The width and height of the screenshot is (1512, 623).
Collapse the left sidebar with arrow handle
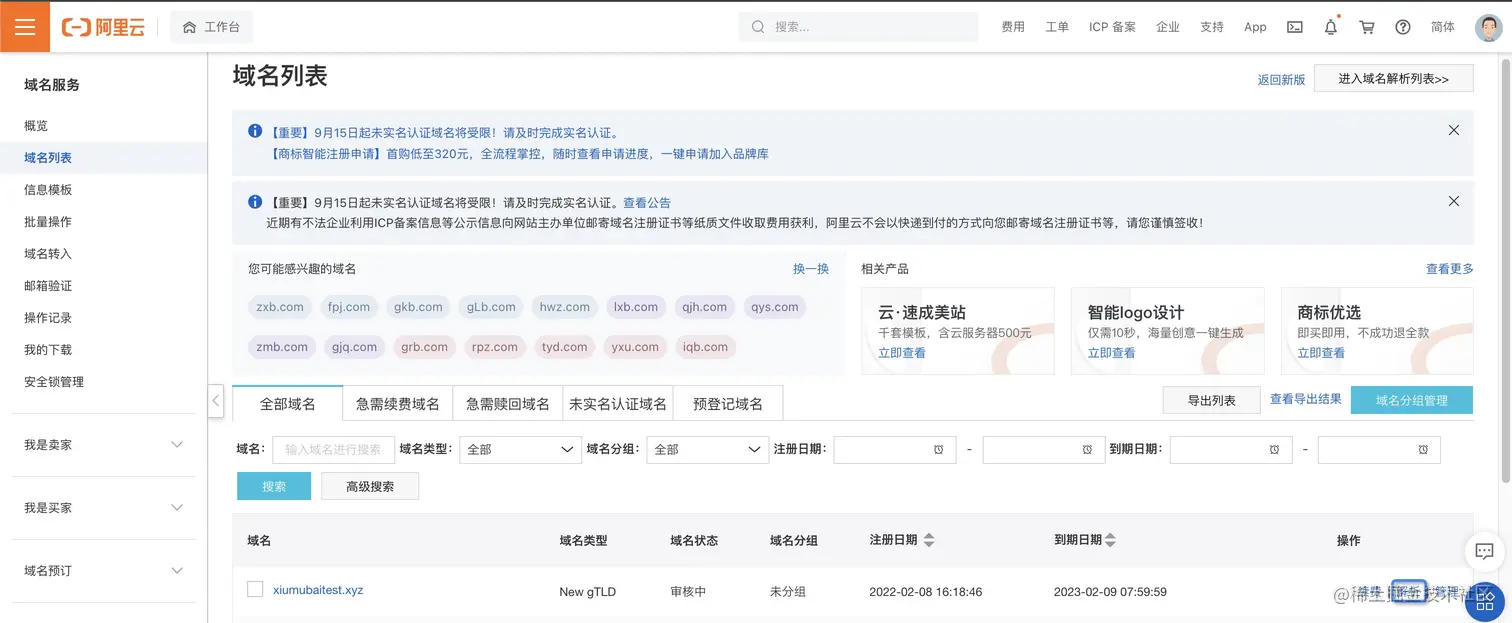coord(216,401)
